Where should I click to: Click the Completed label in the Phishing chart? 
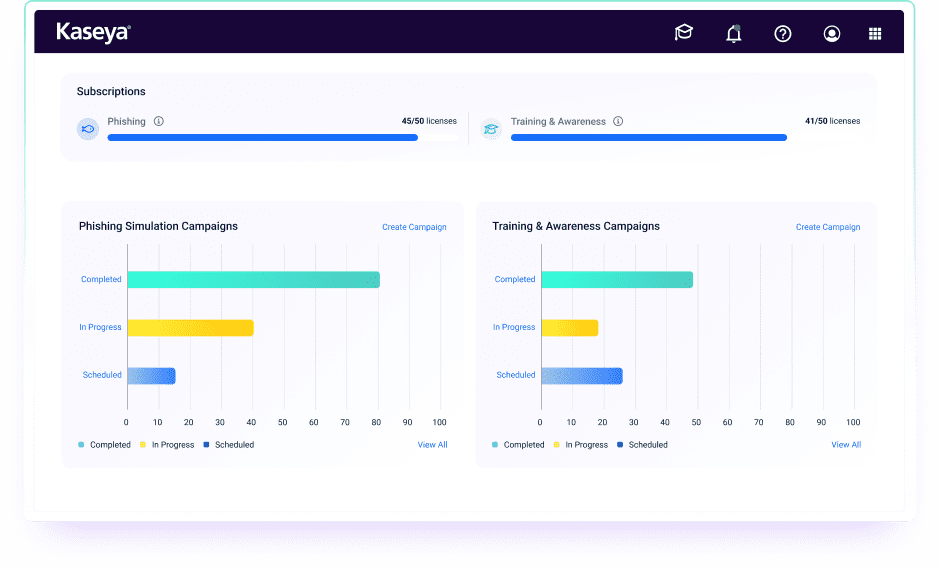pyautogui.click(x=101, y=279)
